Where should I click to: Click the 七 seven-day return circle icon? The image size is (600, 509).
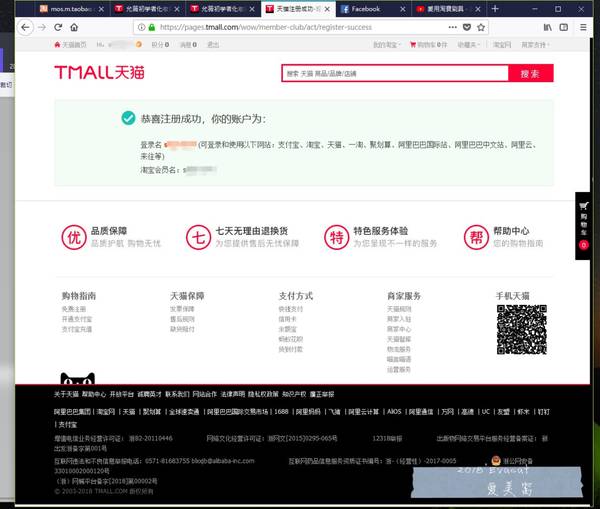point(199,237)
